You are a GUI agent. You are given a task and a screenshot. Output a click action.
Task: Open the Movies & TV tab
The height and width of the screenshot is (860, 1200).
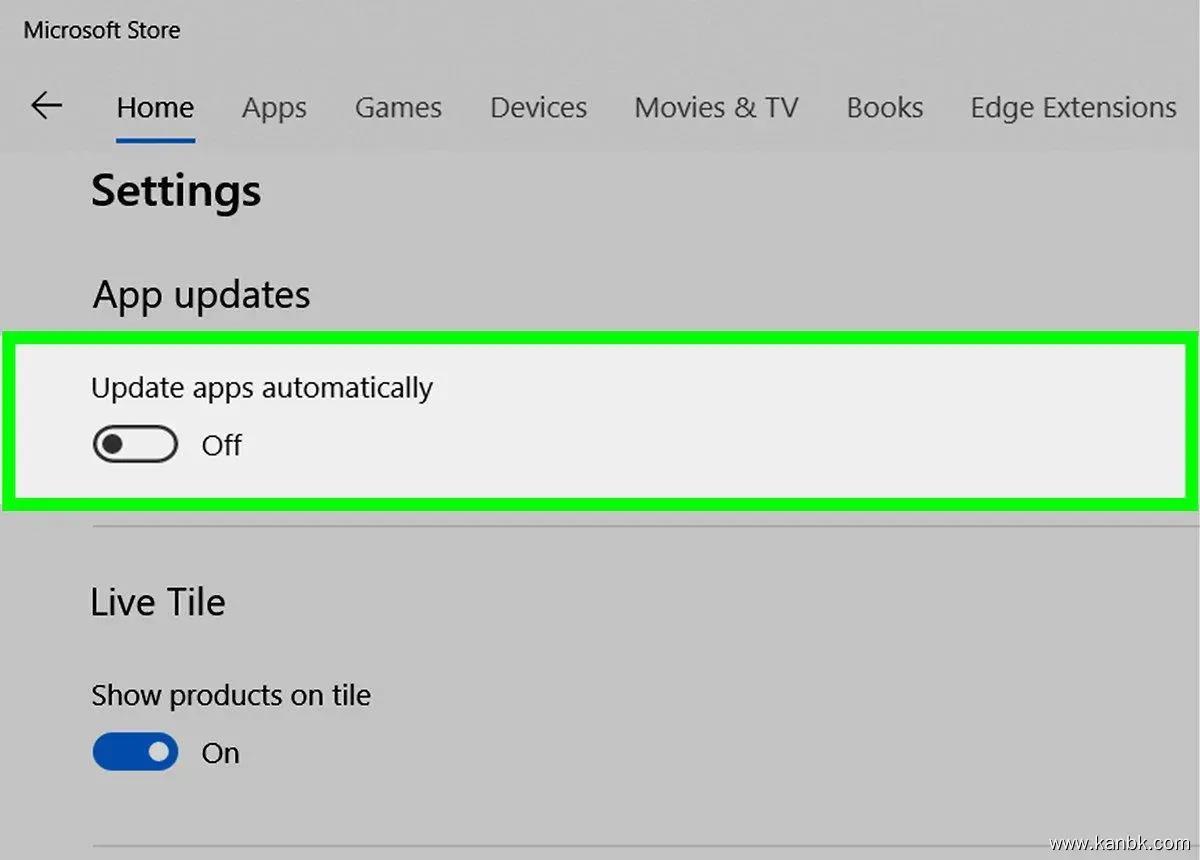(716, 108)
